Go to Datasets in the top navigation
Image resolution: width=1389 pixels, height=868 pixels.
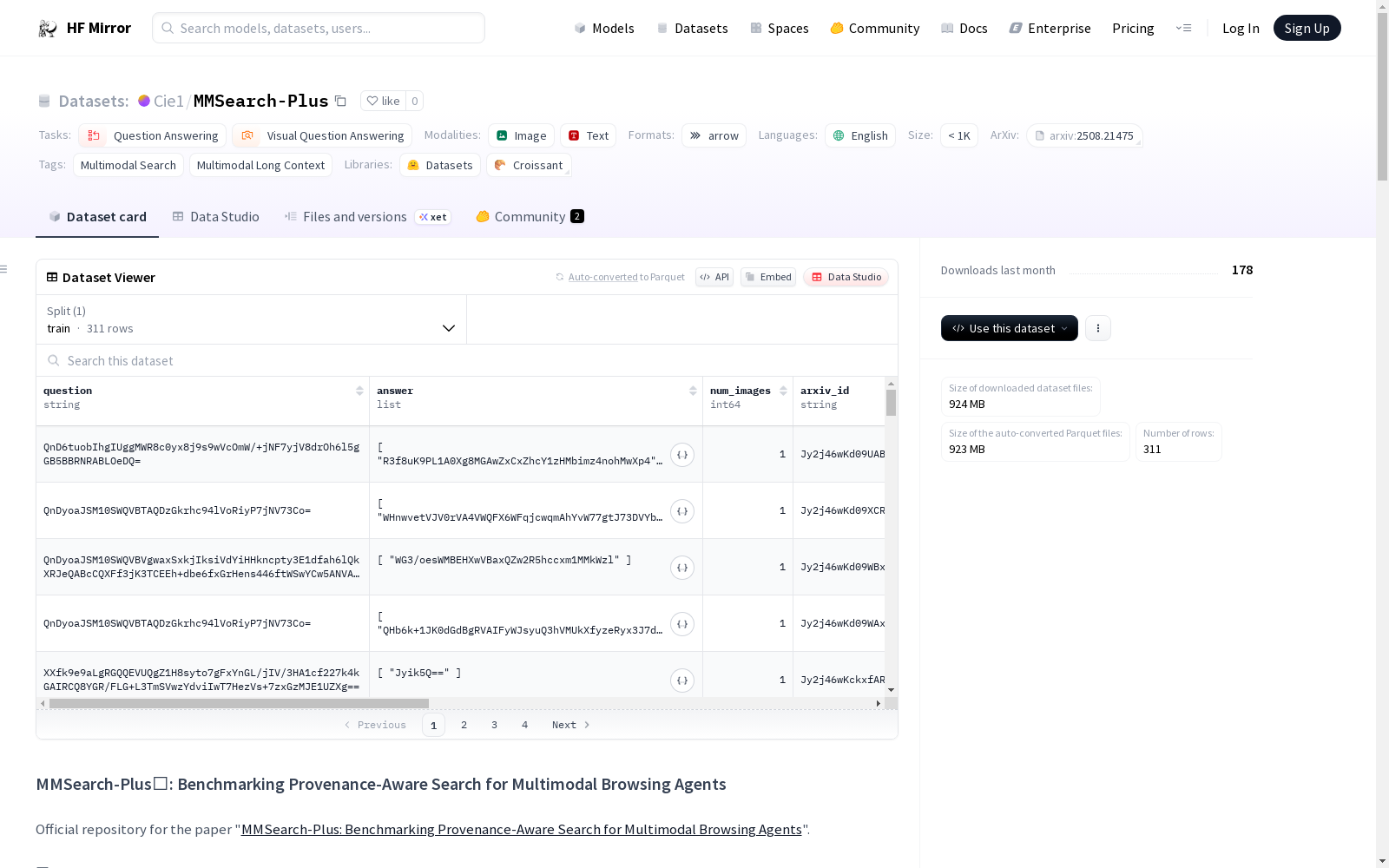pyautogui.click(x=692, y=28)
